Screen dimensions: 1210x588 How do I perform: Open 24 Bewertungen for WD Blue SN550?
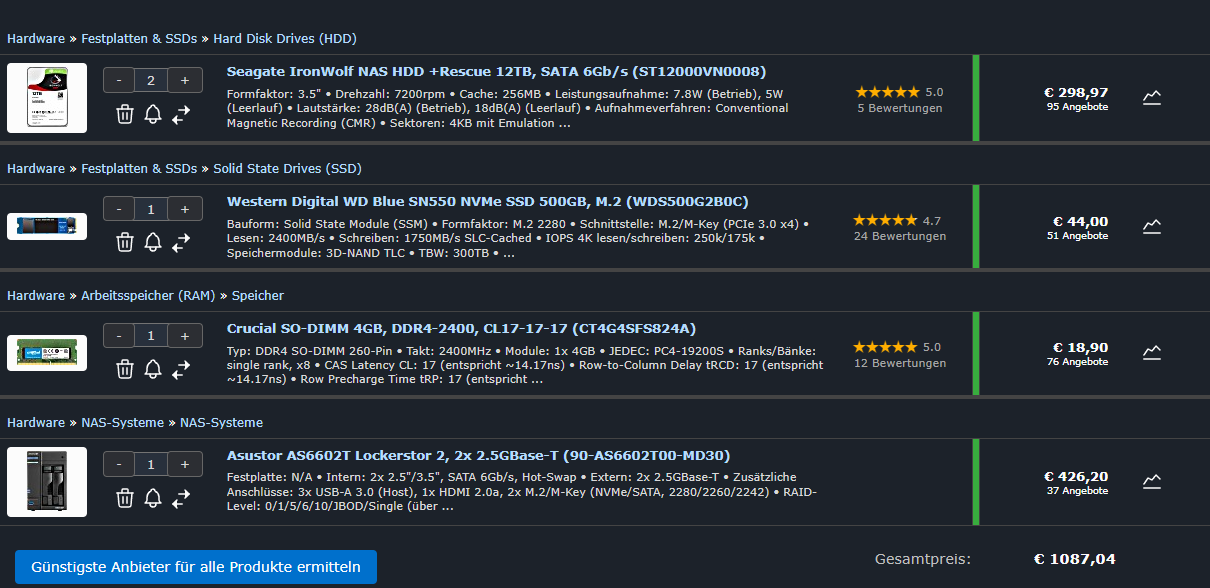tap(900, 237)
